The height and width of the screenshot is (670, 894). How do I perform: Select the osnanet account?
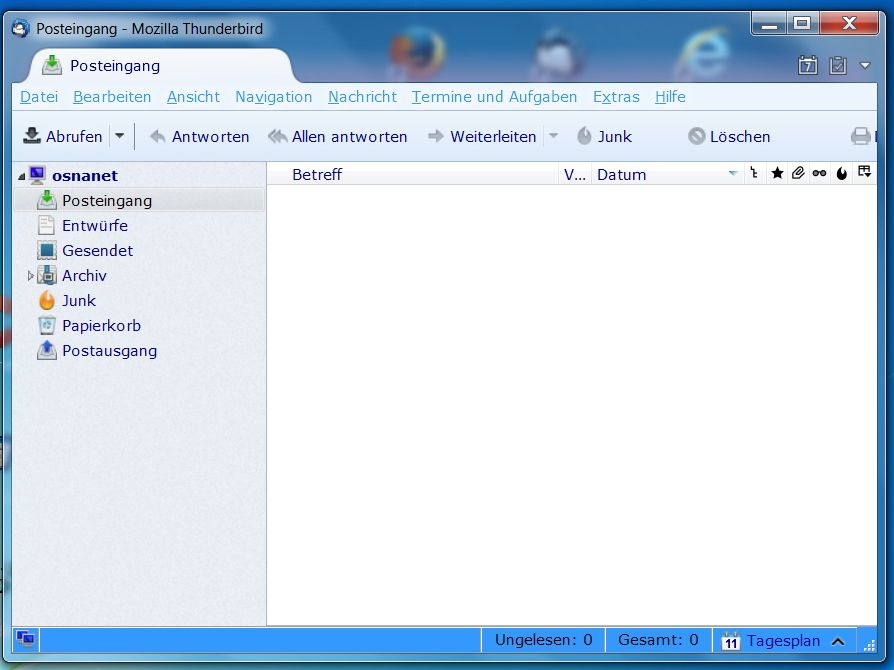click(x=85, y=176)
